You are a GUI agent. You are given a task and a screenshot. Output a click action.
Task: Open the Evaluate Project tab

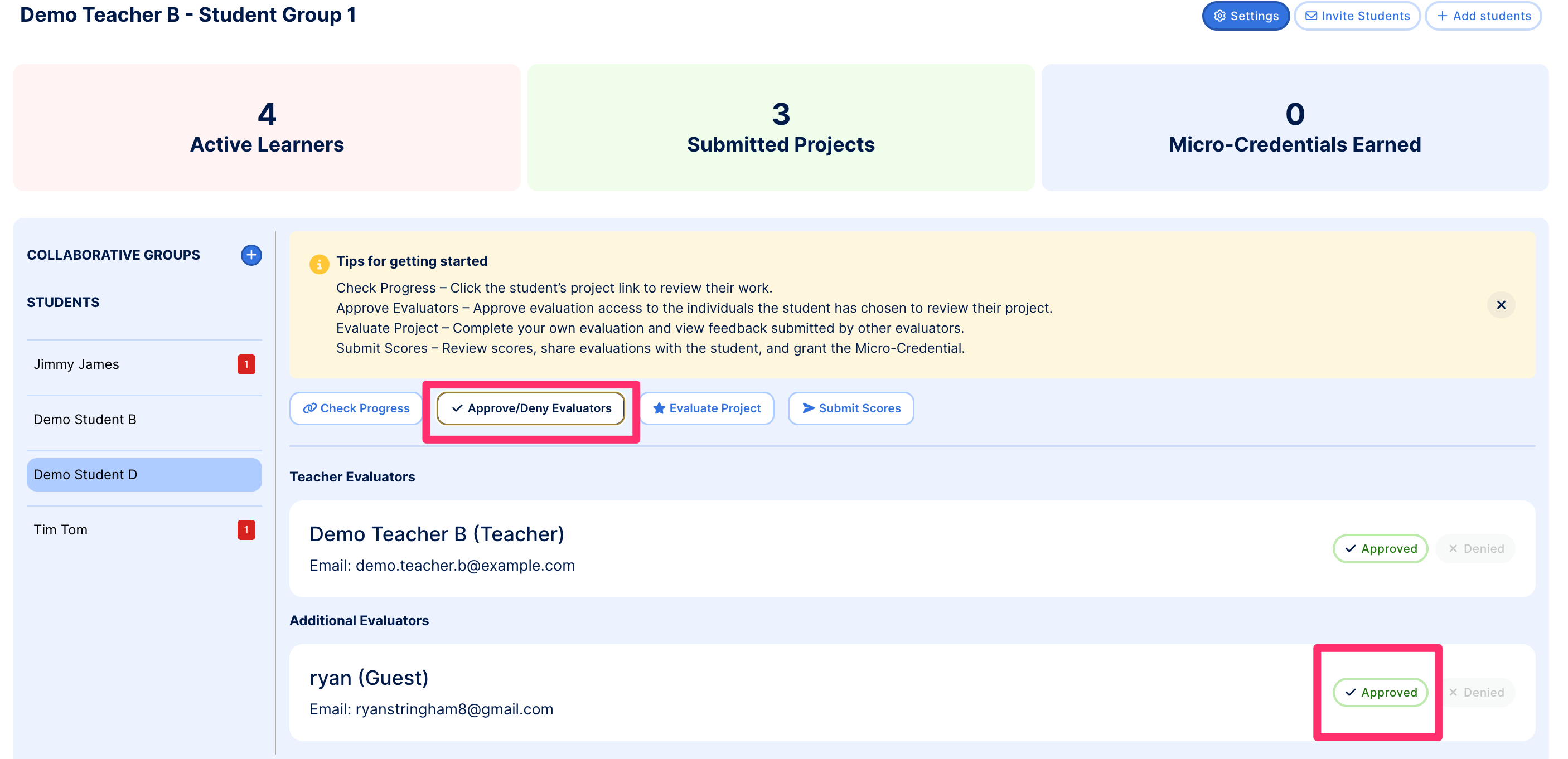[706, 408]
